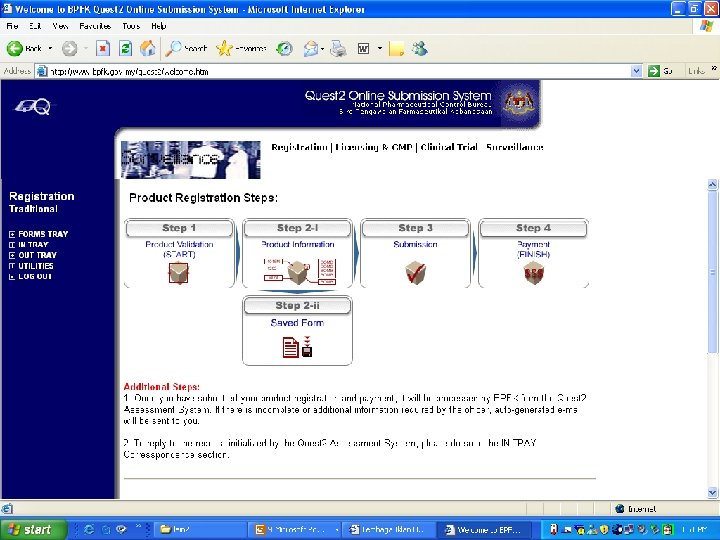Click the Step 2-ii header button
This screenshot has height=540, width=720.
click(298, 306)
